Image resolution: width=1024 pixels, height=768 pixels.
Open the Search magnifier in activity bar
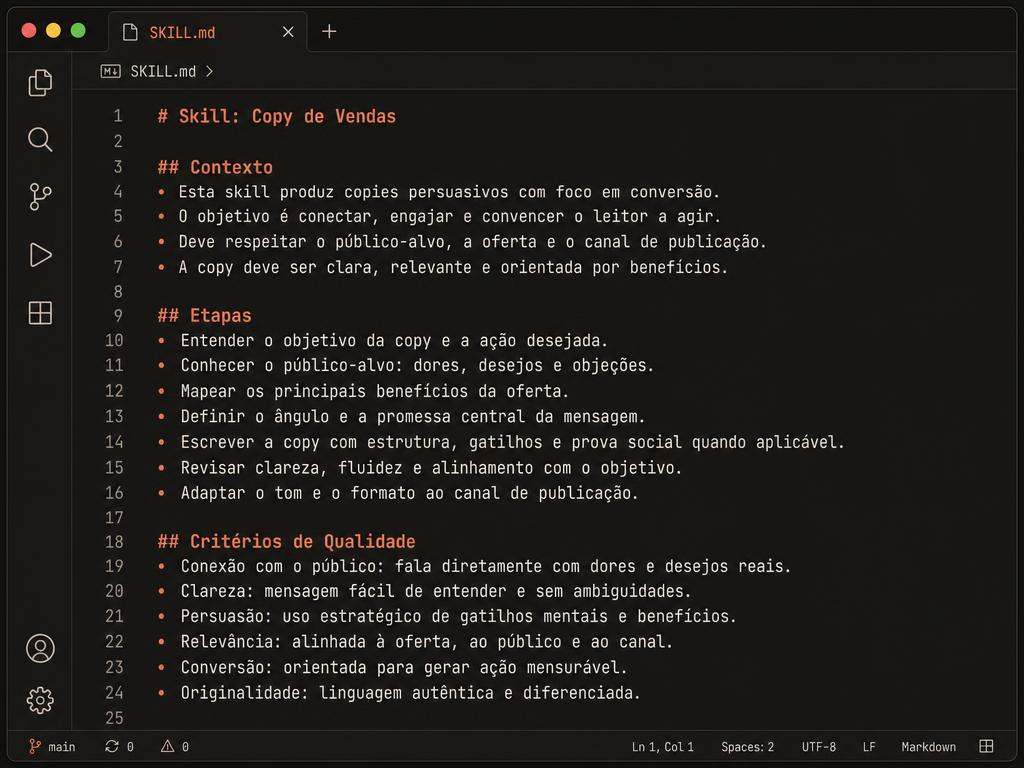[40, 139]
